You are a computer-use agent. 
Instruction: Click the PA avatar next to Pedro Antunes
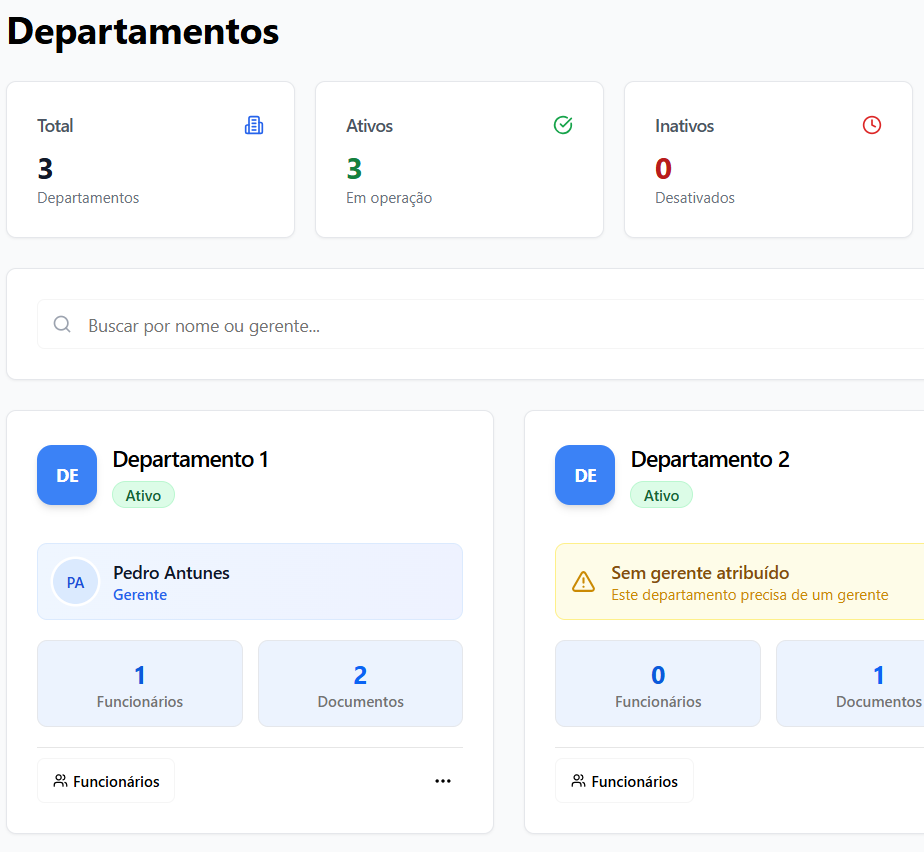coord(76,581)
